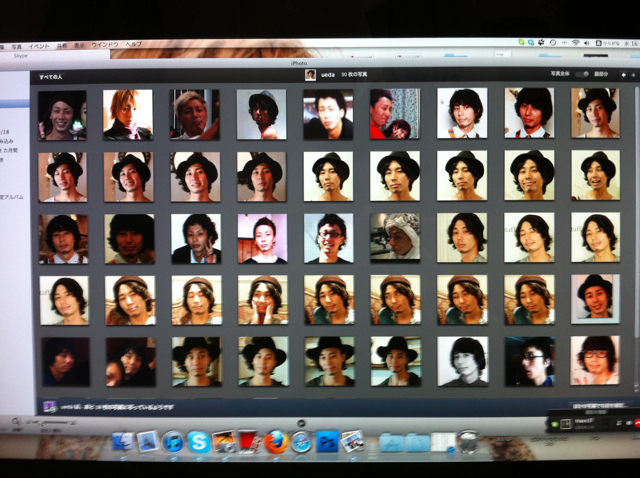This screenshot has width=640, height=478.
Task: Click the すべての人 back button
Action: [x=51, y=77]
